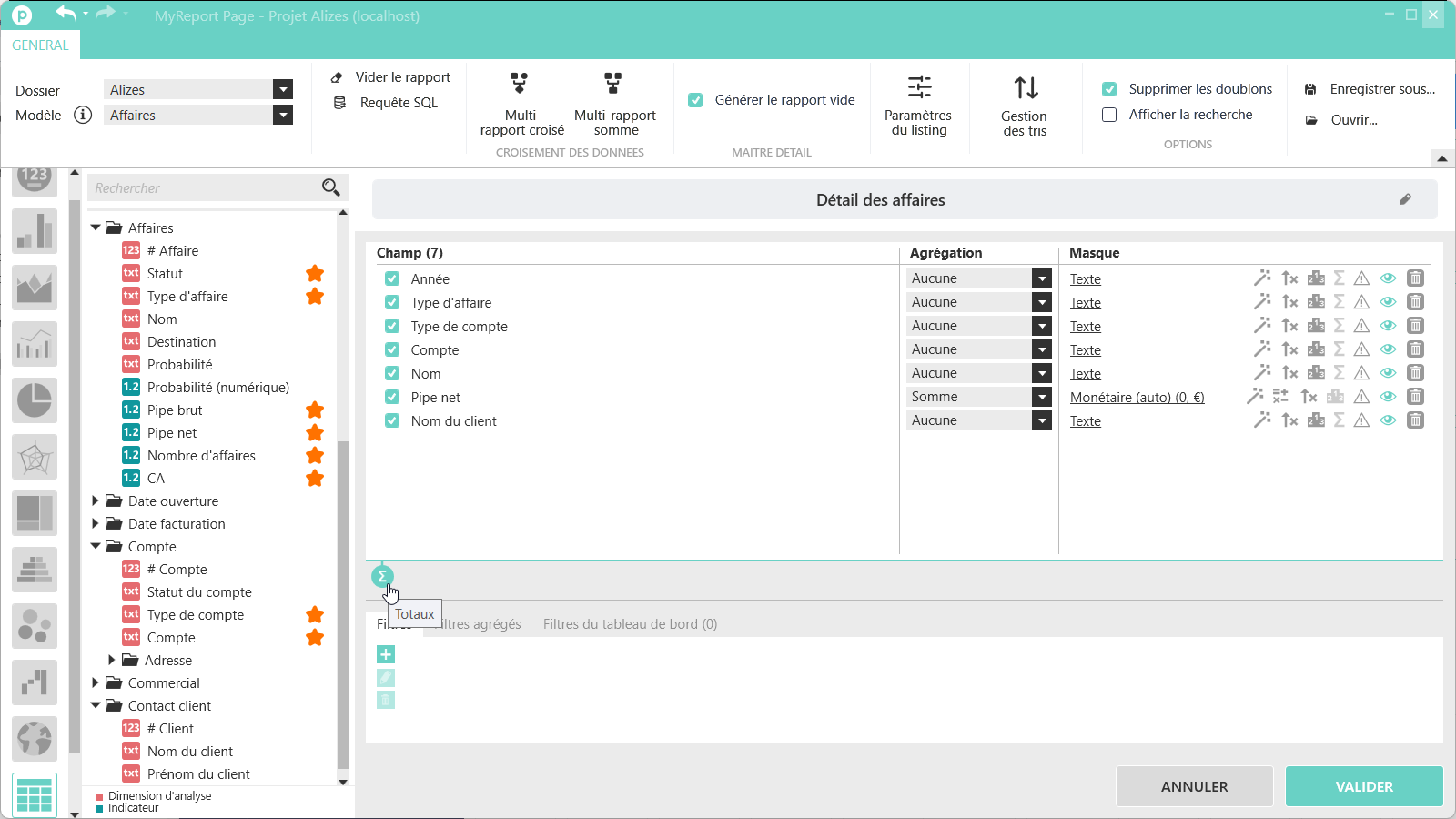Toggle visibility eye for Compte field

point(1388,349)
